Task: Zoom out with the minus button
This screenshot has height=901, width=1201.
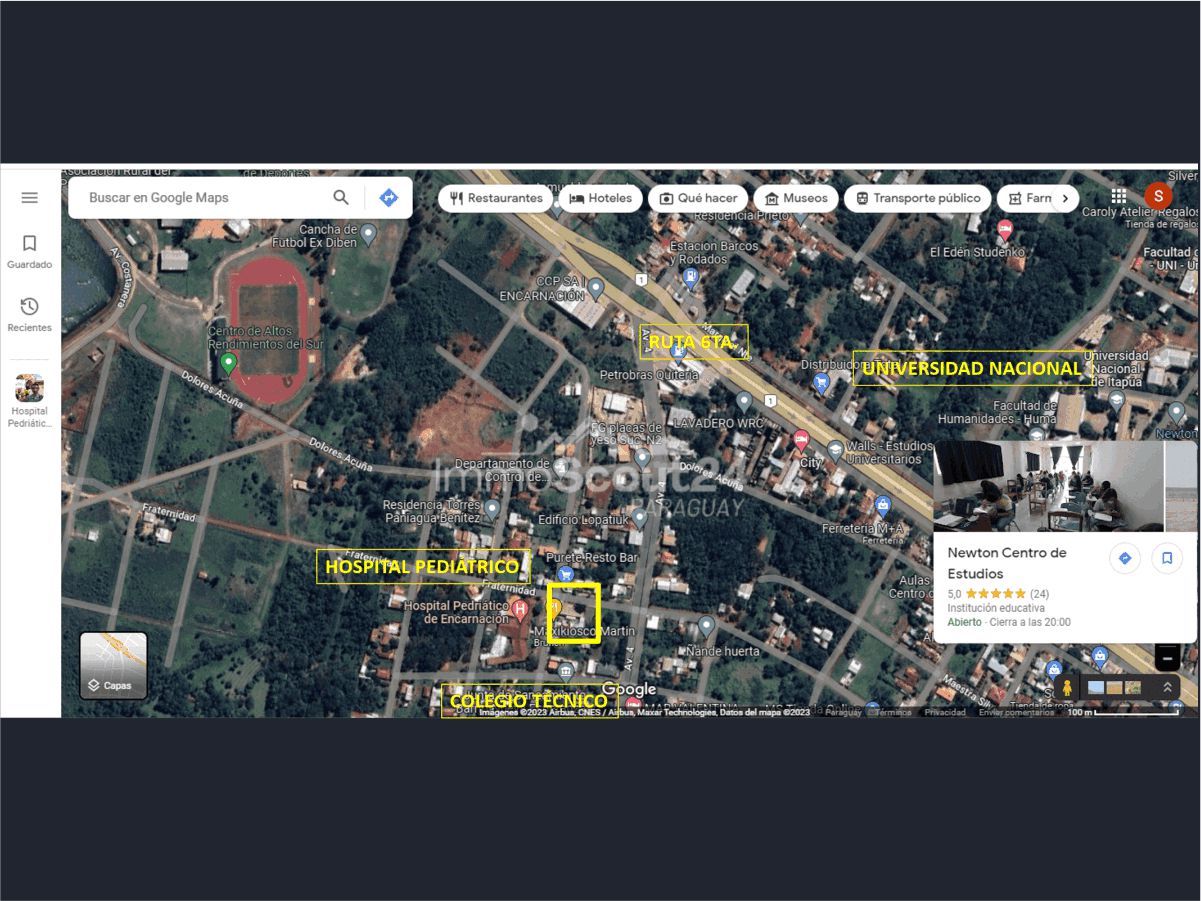Action: click(1167, 658)
